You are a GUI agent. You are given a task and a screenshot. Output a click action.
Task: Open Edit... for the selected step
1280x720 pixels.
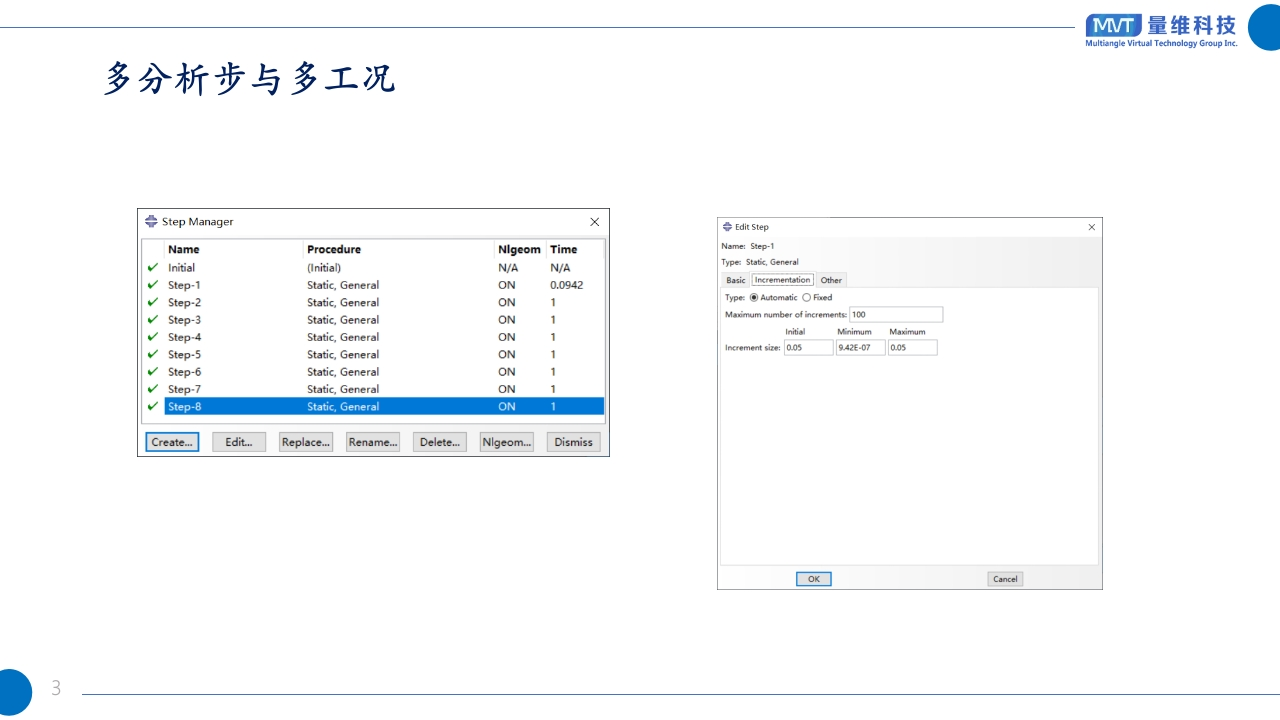click(239, 442)
